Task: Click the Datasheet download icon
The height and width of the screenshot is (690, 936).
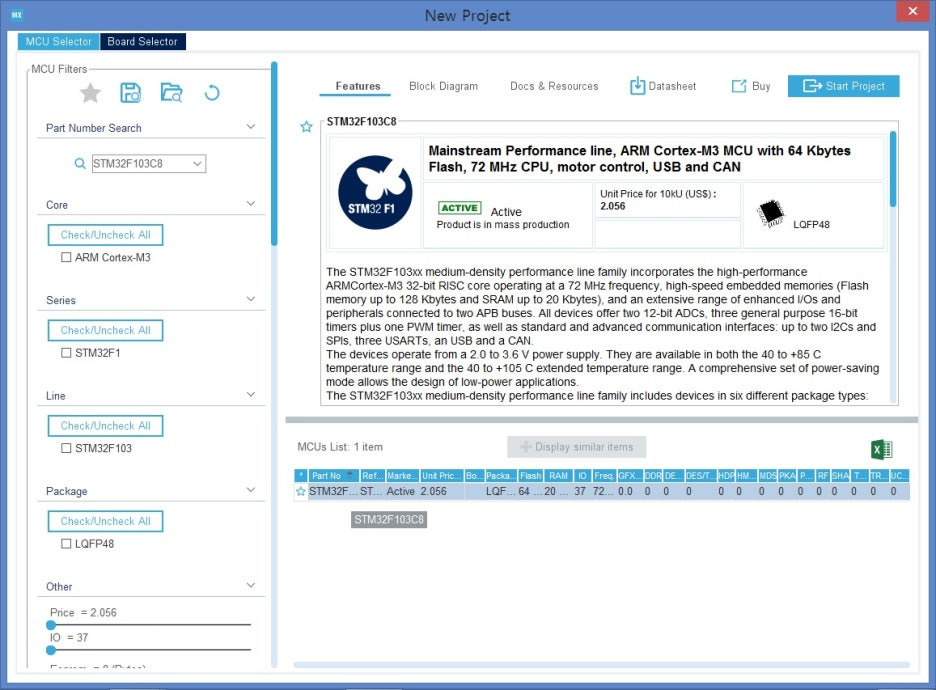Action: point(637,86)
